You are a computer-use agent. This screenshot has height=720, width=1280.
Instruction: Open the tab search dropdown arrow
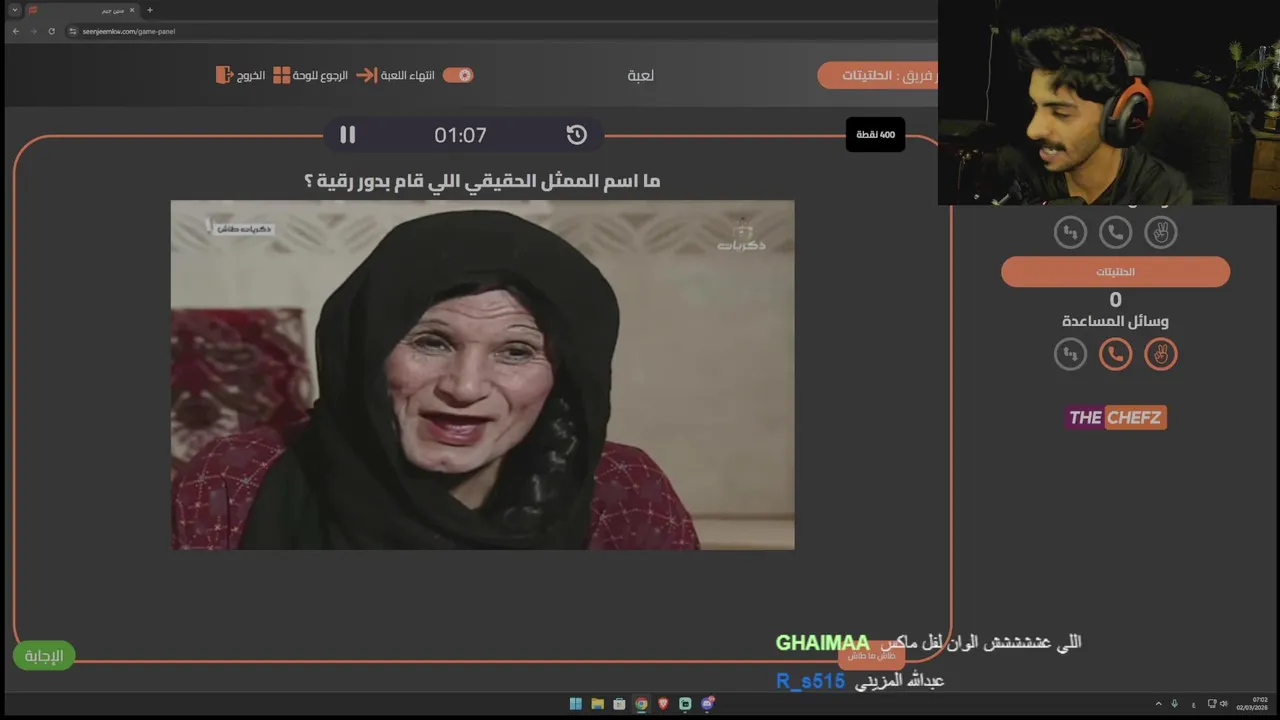coord(15,10)
